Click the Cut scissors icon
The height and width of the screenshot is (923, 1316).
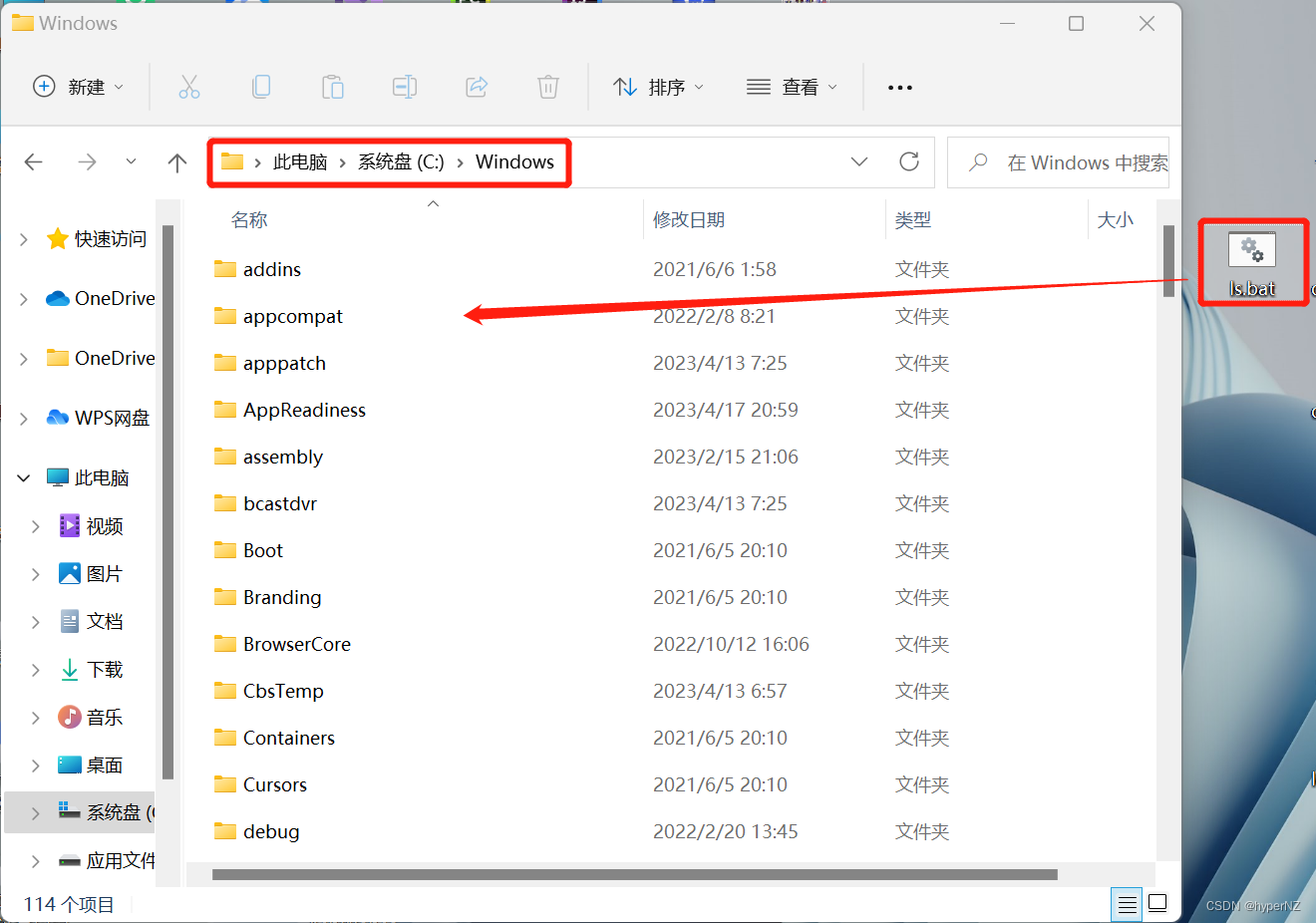(189, 87)
